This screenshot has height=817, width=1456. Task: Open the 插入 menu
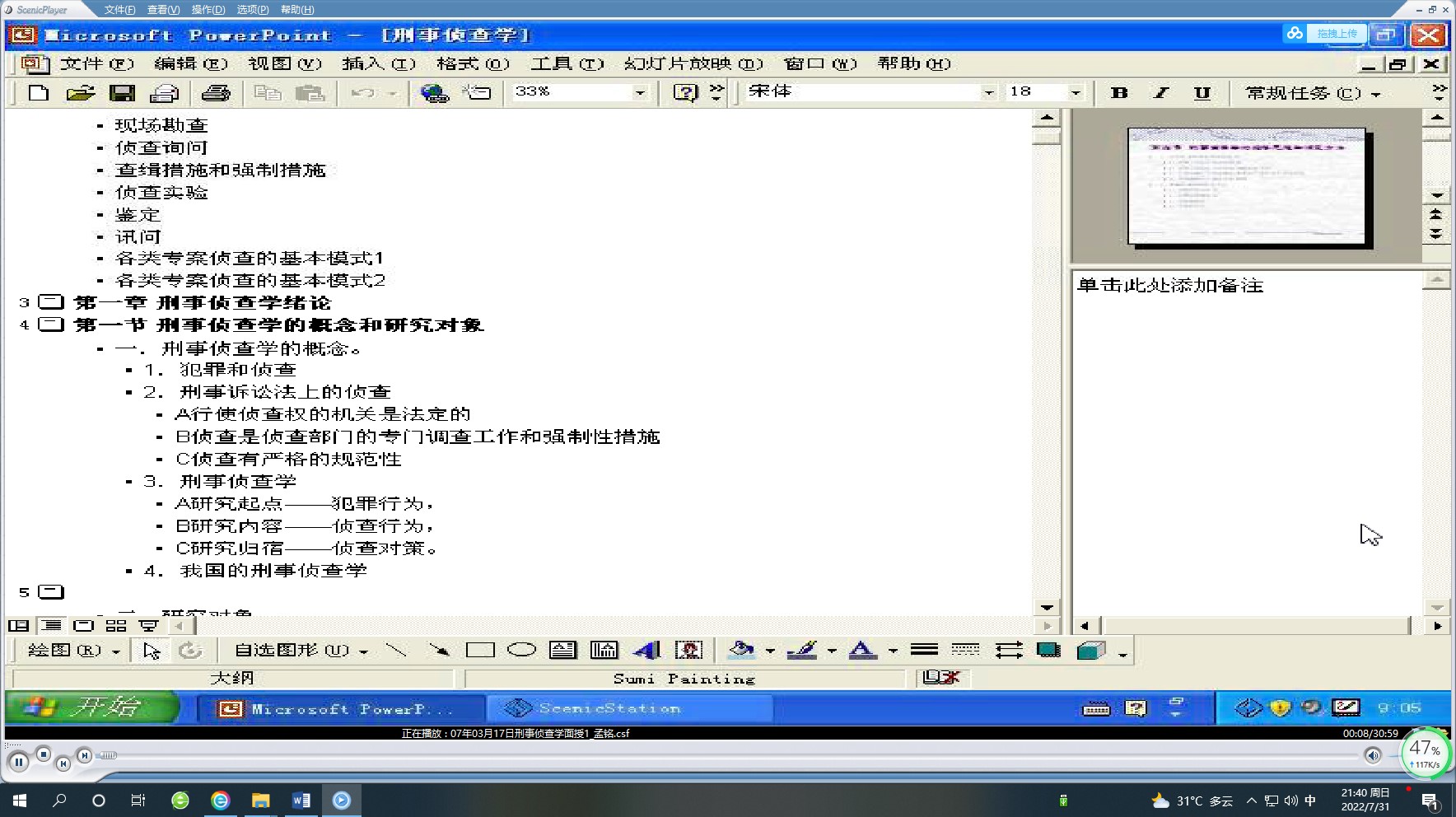tap(378, 63)
